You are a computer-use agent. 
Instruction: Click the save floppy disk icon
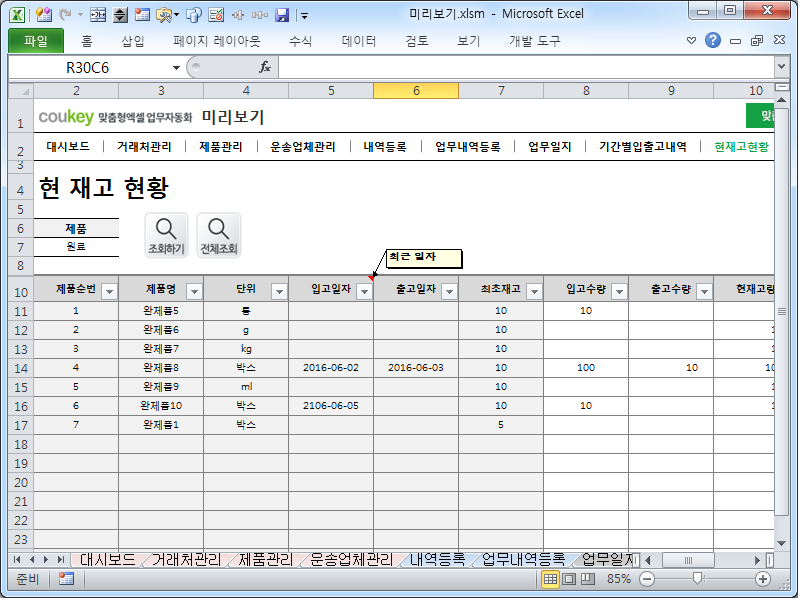tap(282, 15)
